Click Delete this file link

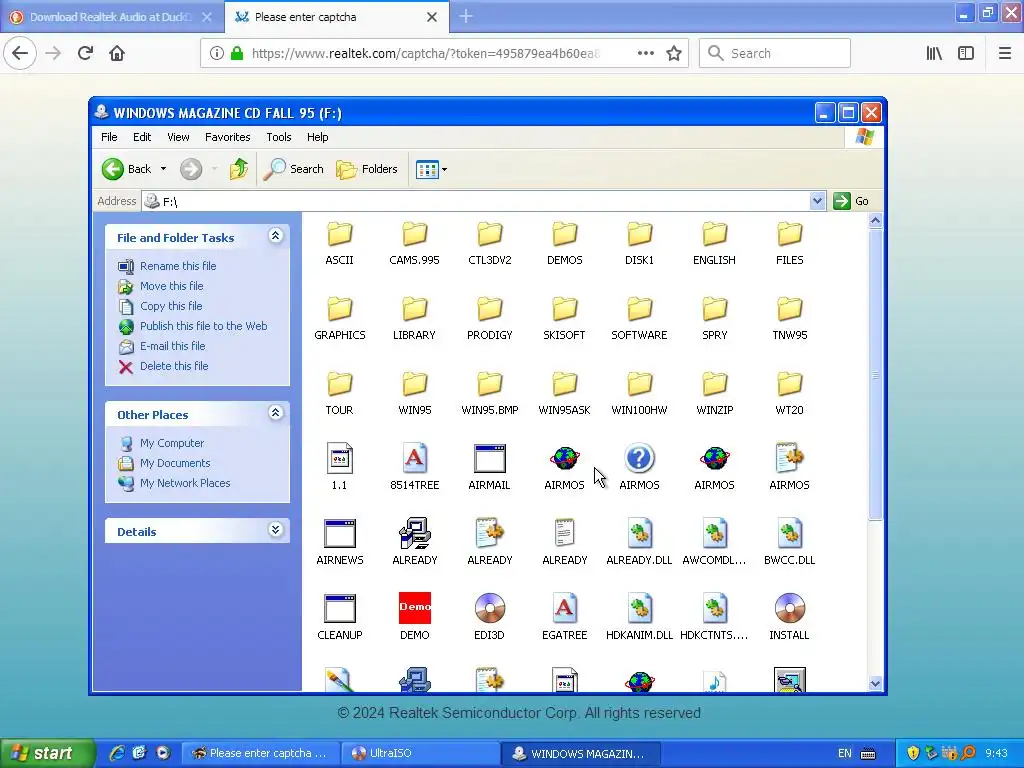[x=174, y=366]
